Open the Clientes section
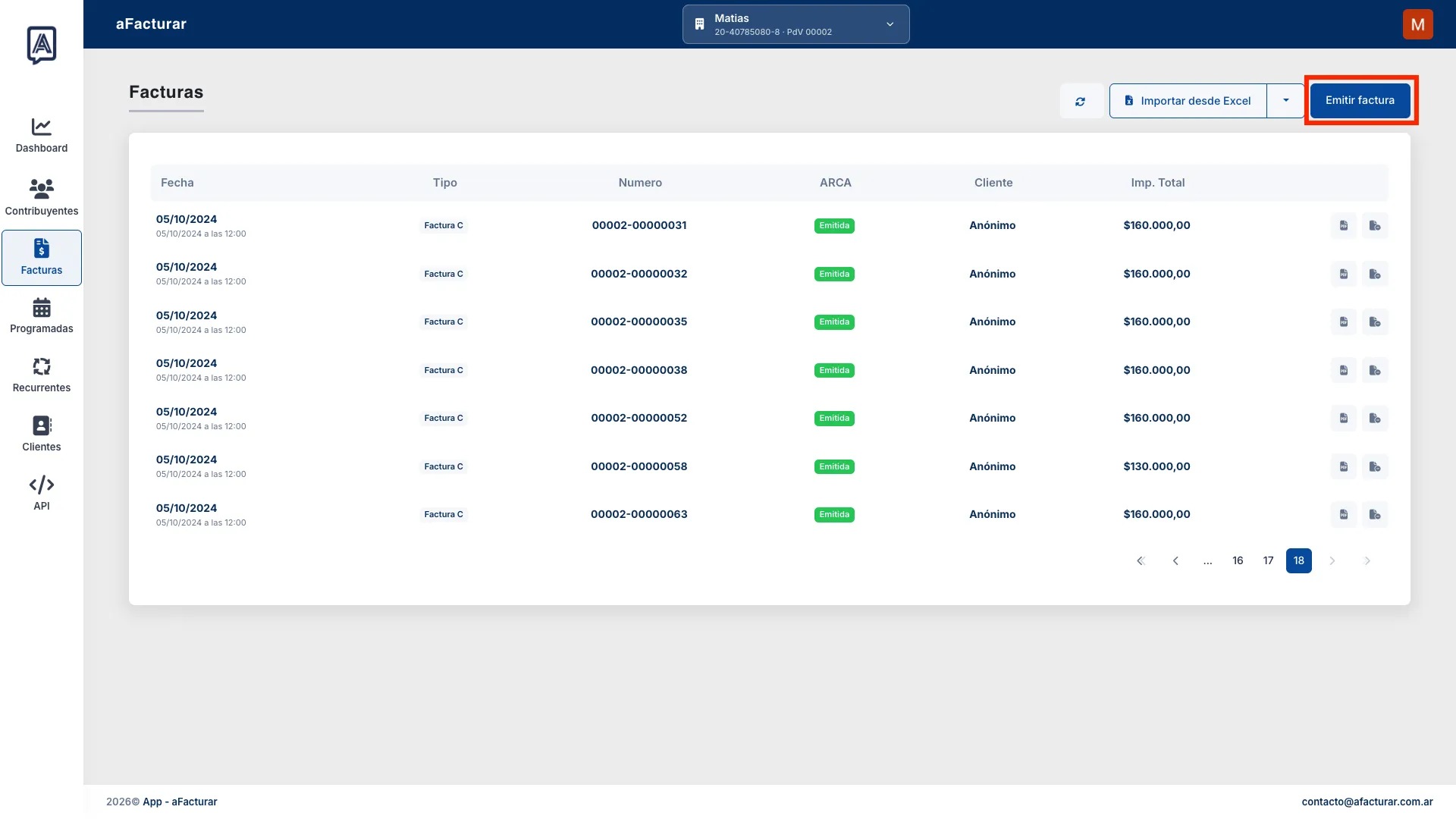The width and height of the screenshot is (1456, 819). [42, 435]
